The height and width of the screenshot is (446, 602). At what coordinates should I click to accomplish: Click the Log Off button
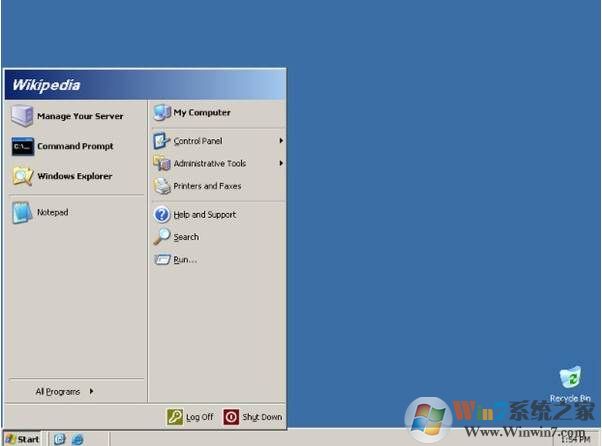coord(190,417)
